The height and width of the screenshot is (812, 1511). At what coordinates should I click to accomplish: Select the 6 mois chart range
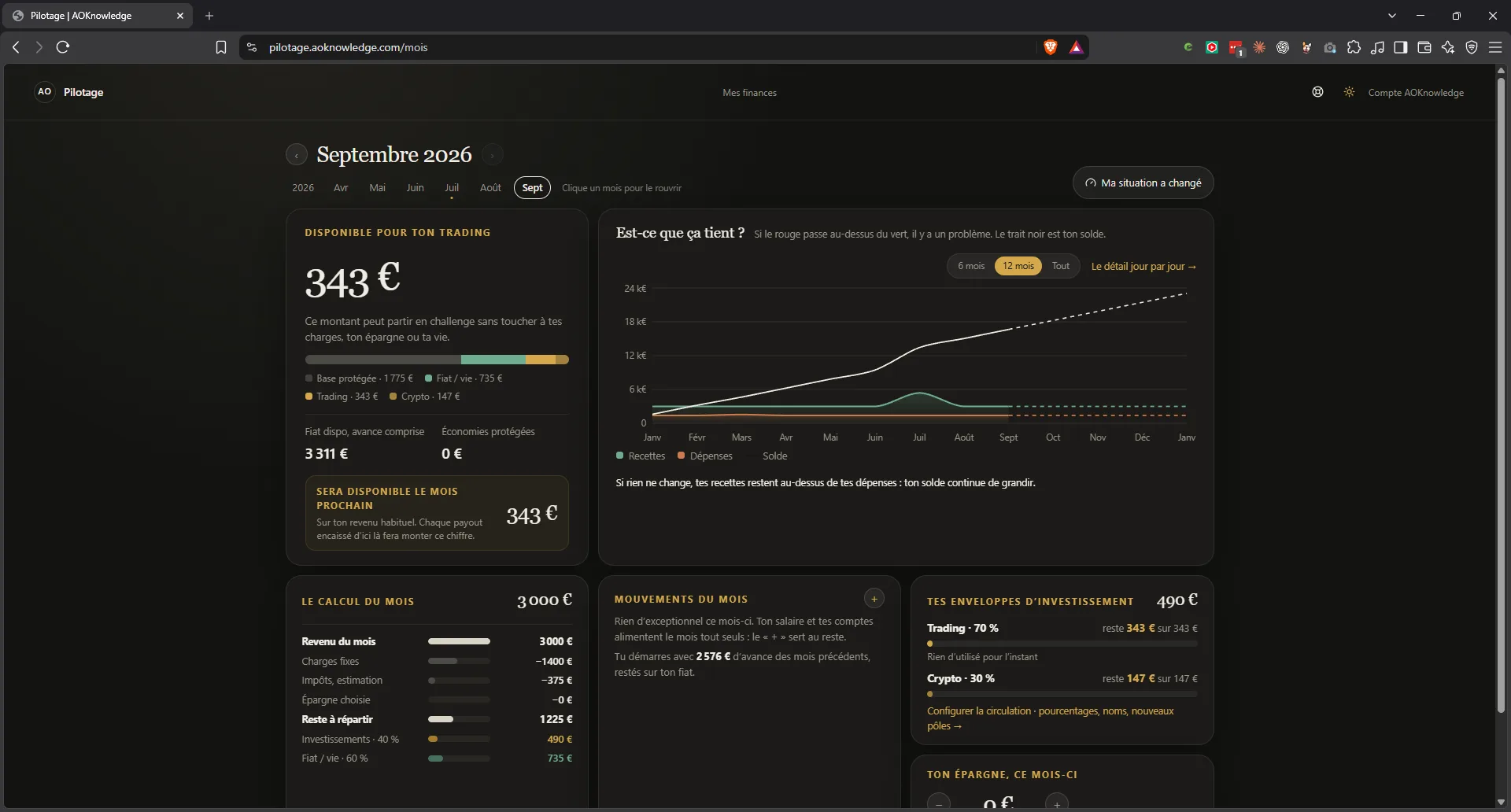pyautogui.click(x=971, y=266)
